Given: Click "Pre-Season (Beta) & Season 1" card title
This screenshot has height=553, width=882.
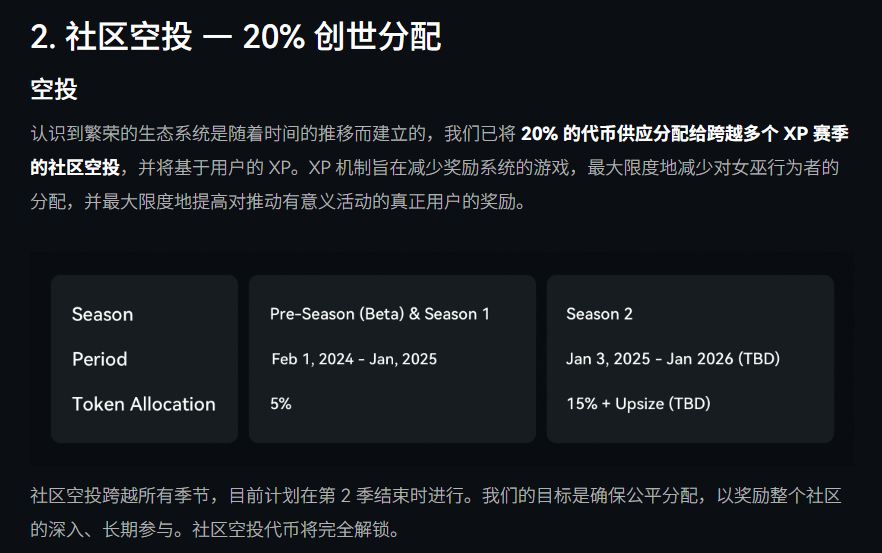Looking at the screenshot, I should [380, 314].
